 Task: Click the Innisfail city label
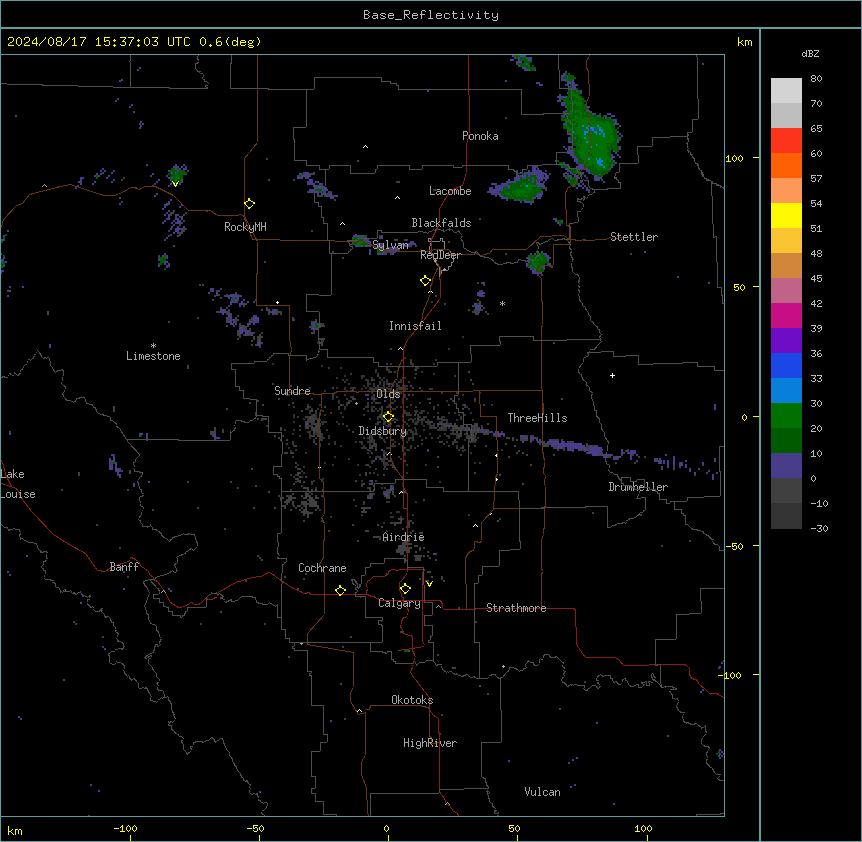[x=415, y=326]
